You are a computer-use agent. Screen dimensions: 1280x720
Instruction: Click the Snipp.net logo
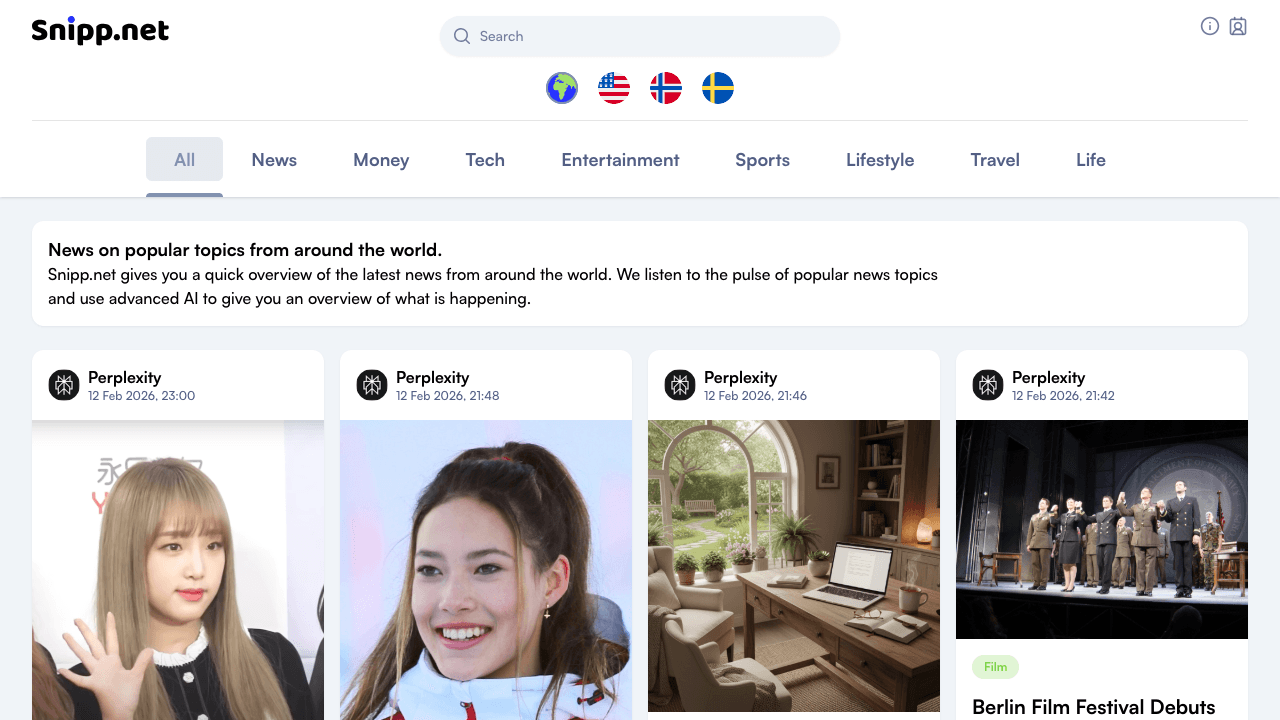pyautogui.click(x=100, y=31)
